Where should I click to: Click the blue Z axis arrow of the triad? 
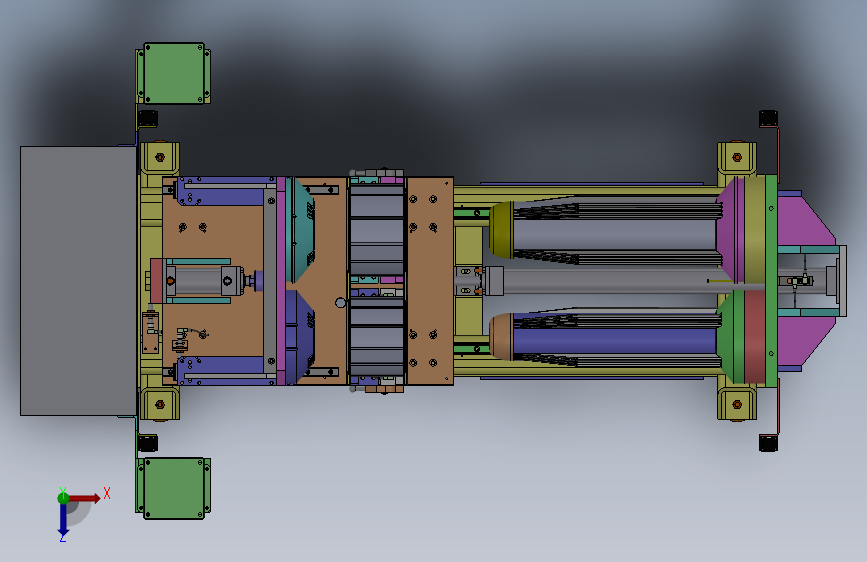coord(64,519)
